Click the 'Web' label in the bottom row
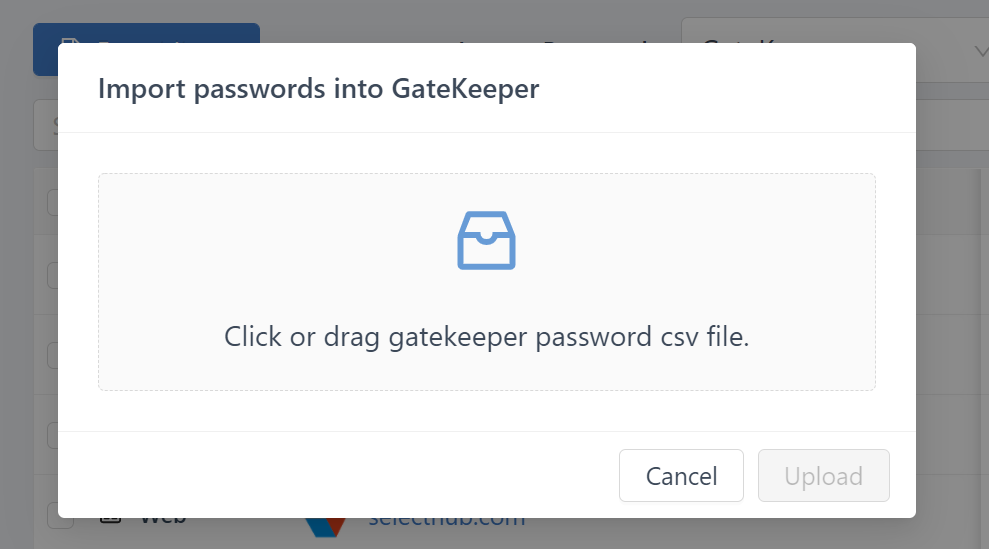Viewport: 989px width, 549px height. (162, 523)
